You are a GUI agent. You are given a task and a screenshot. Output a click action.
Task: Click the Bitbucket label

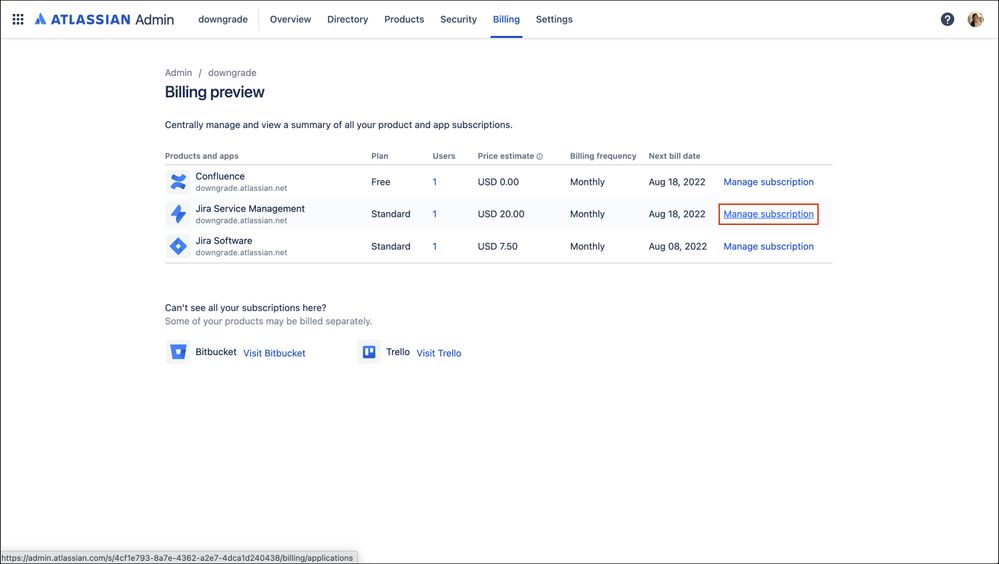[x=215, y=352]
